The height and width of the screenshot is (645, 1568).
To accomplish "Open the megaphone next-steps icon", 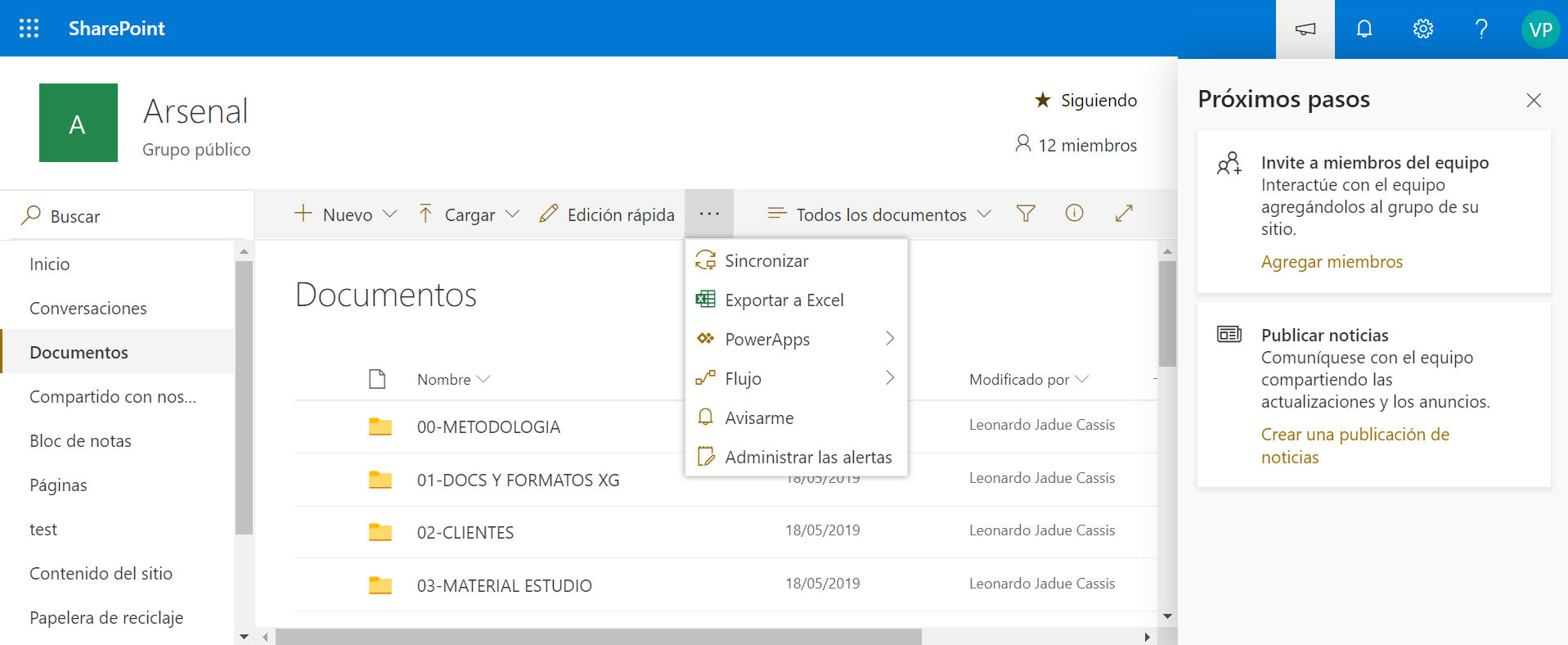I will tap(1305, 29).
